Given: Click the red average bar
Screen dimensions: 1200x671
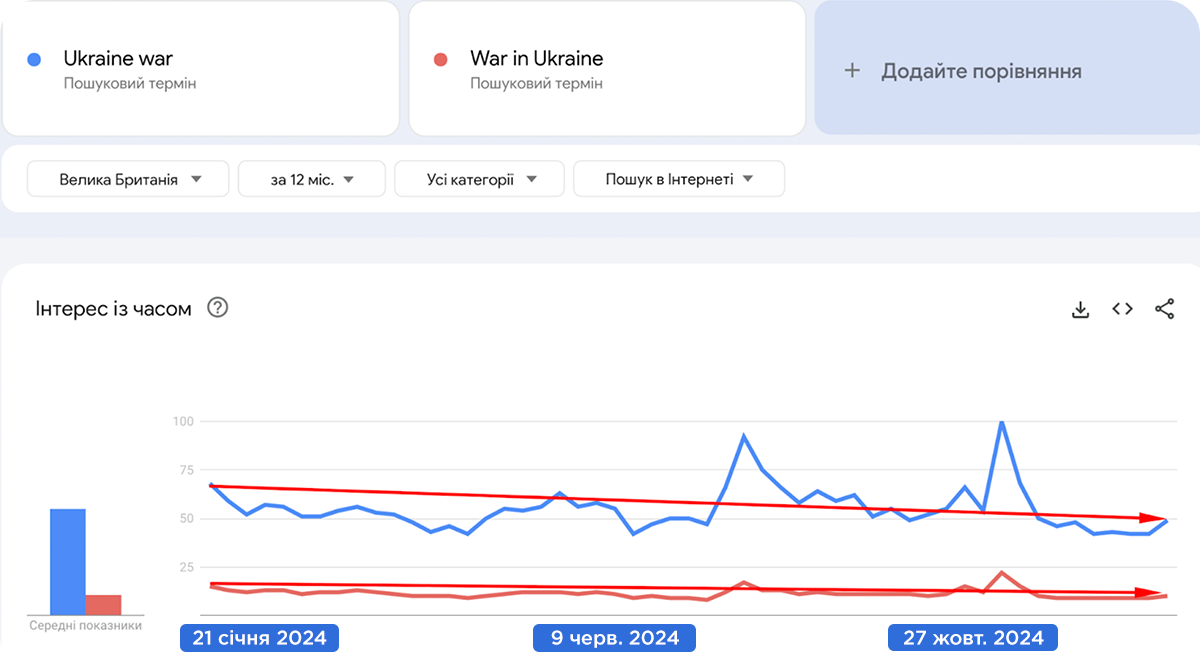Looking at the screenshot, I should pos(103,604).
